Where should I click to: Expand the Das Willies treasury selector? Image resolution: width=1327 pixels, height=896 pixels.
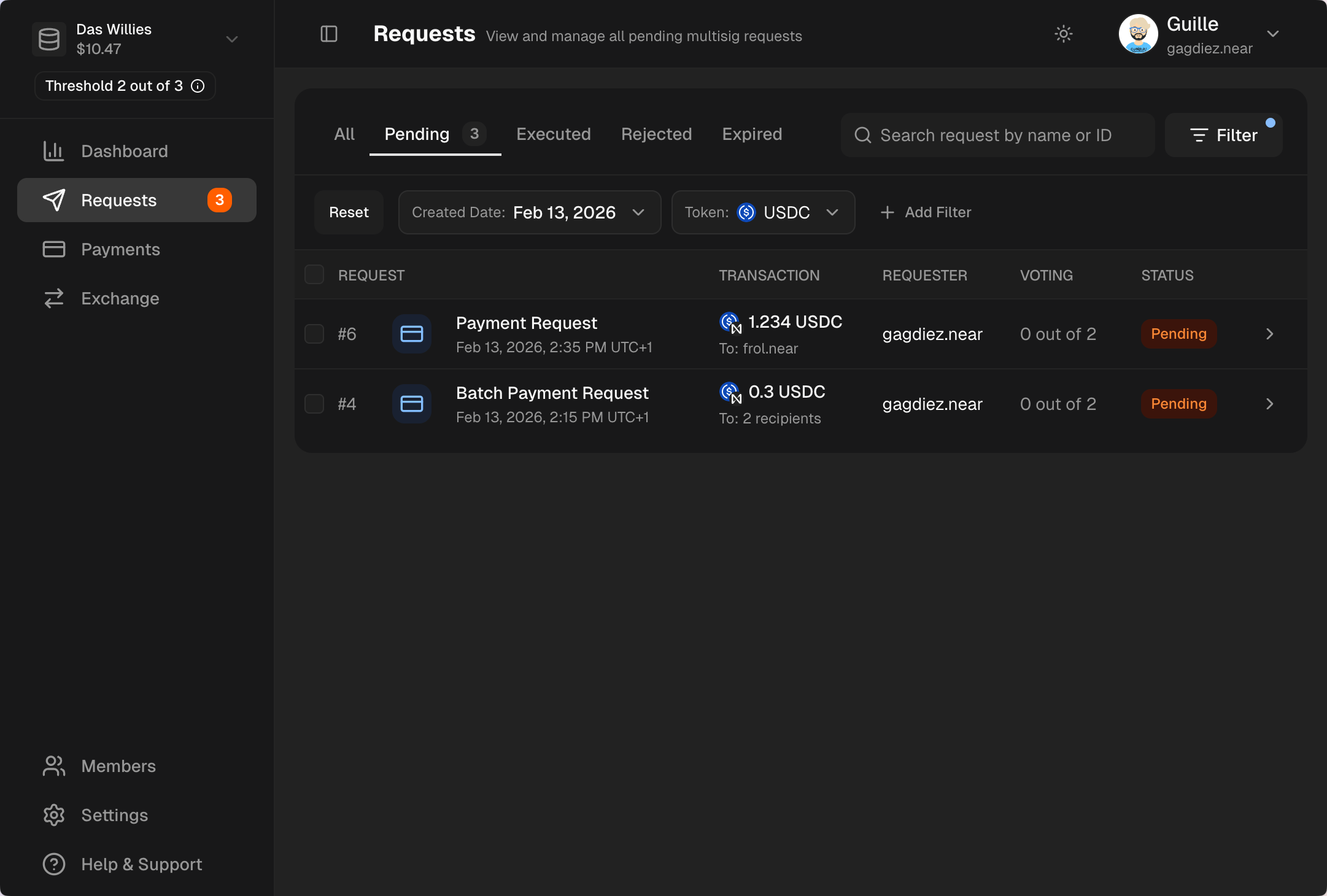(231, 39)
